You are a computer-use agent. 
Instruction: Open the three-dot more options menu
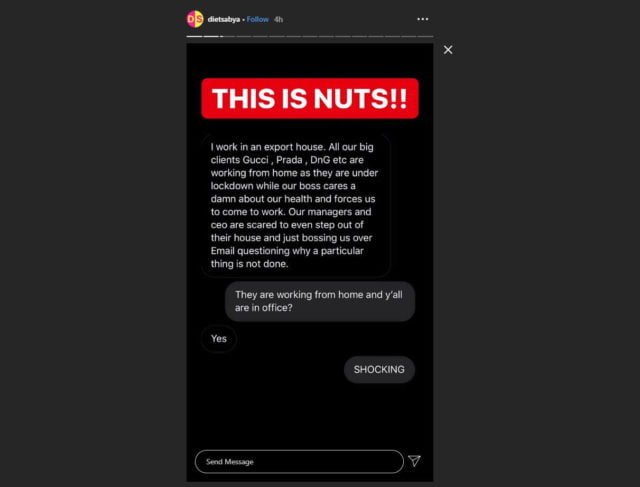[x=422, y=19]
